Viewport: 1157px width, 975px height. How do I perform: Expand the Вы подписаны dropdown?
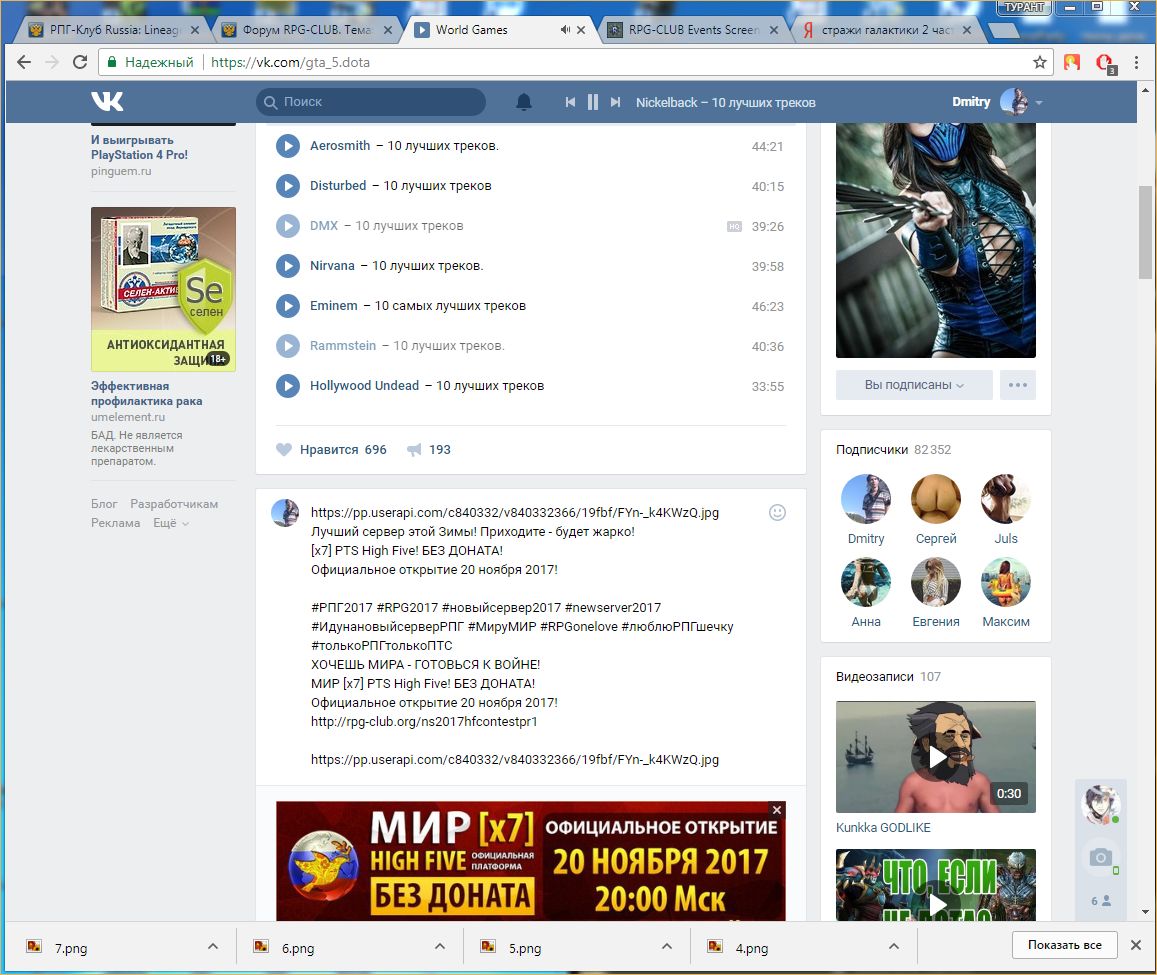(914, 385)
